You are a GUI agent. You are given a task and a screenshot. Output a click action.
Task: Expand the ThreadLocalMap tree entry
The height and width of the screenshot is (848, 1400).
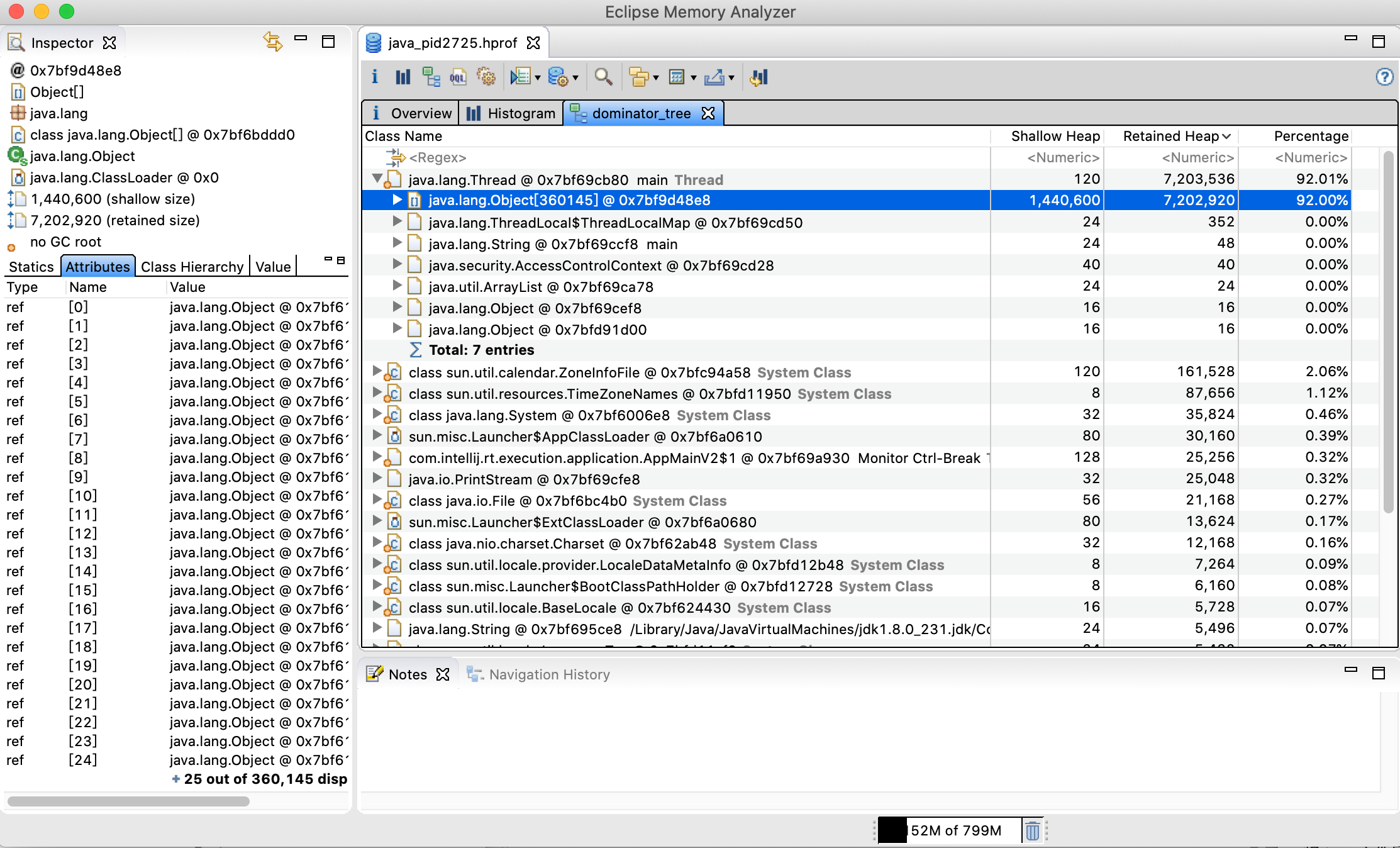click(x=397, y=221)
